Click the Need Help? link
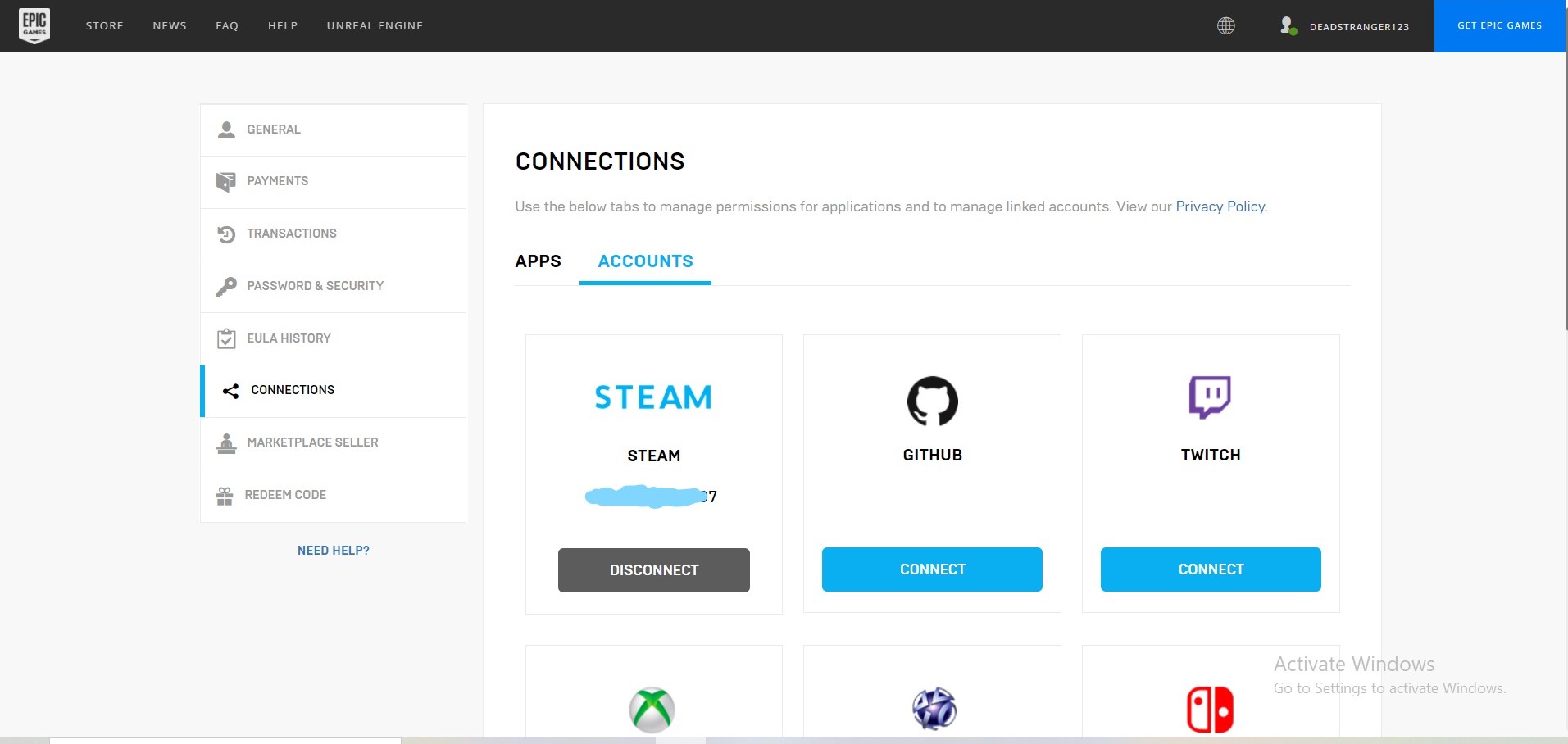This screenshot has height=744, width=1568. coord(334,551)
